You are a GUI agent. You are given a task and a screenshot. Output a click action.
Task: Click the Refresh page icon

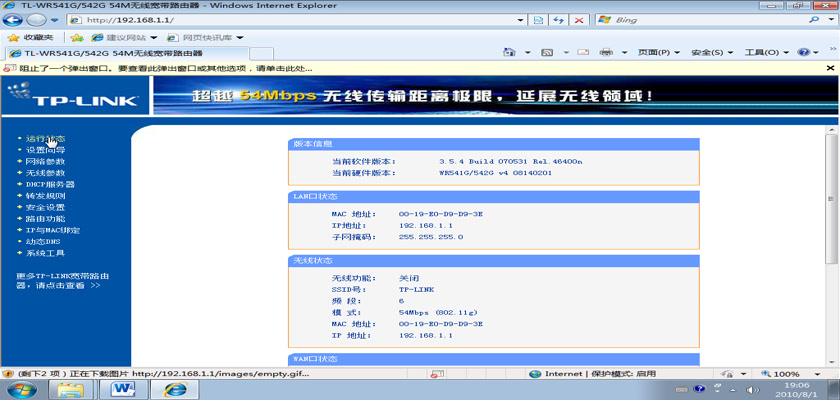pos(559,19)
